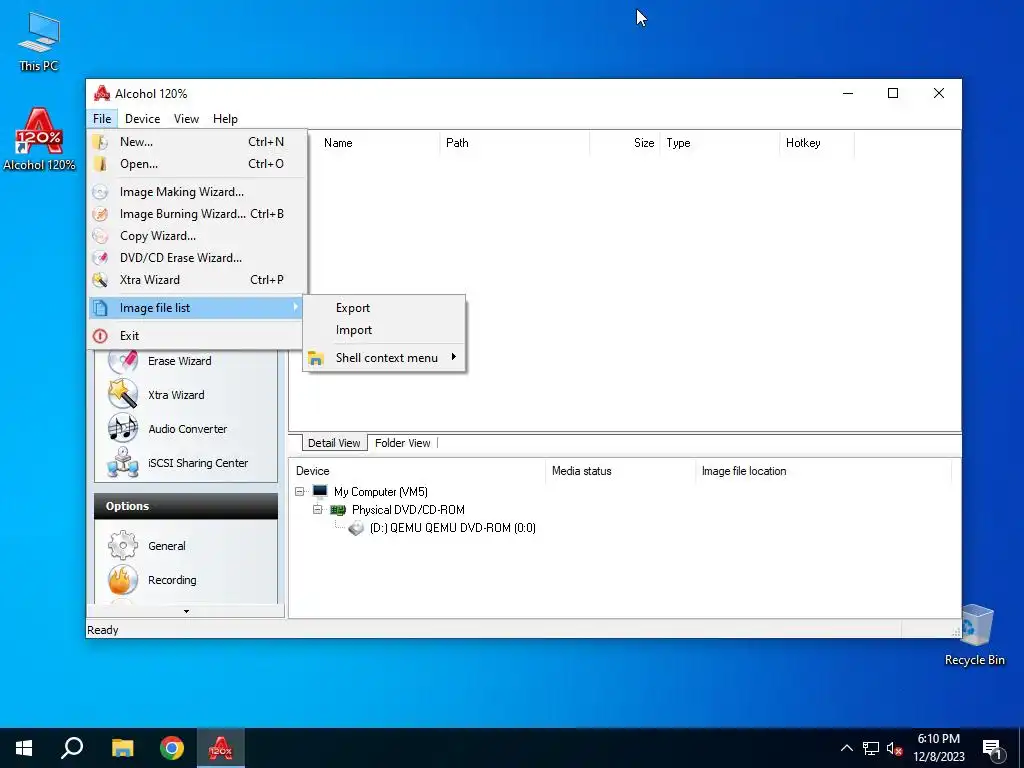
Task: Select Export from Image file list submenu
Action: click(x=384, y=308)
